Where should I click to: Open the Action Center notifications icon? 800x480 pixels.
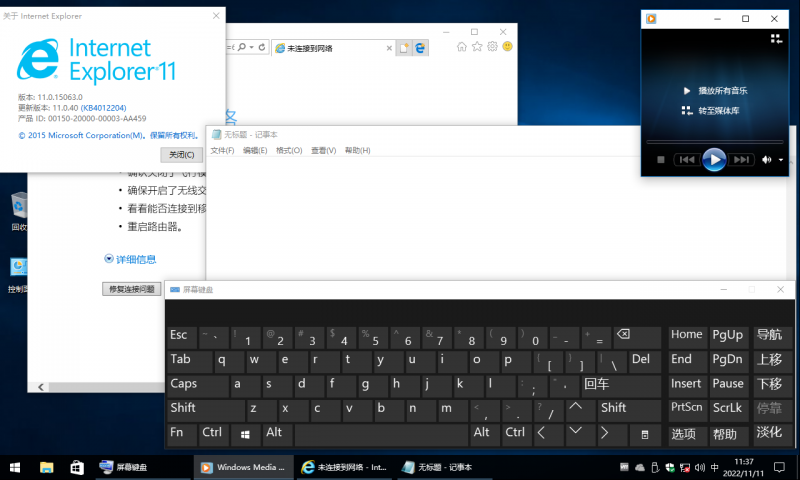(x=779, y=467)
